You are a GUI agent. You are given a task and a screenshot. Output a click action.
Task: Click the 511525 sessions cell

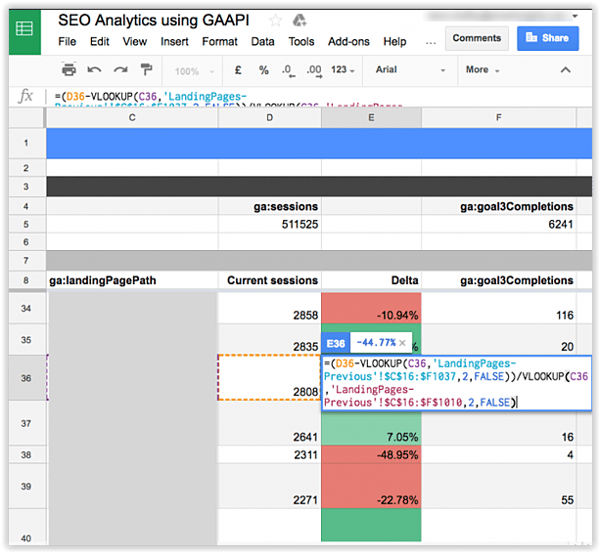[269, 224]
